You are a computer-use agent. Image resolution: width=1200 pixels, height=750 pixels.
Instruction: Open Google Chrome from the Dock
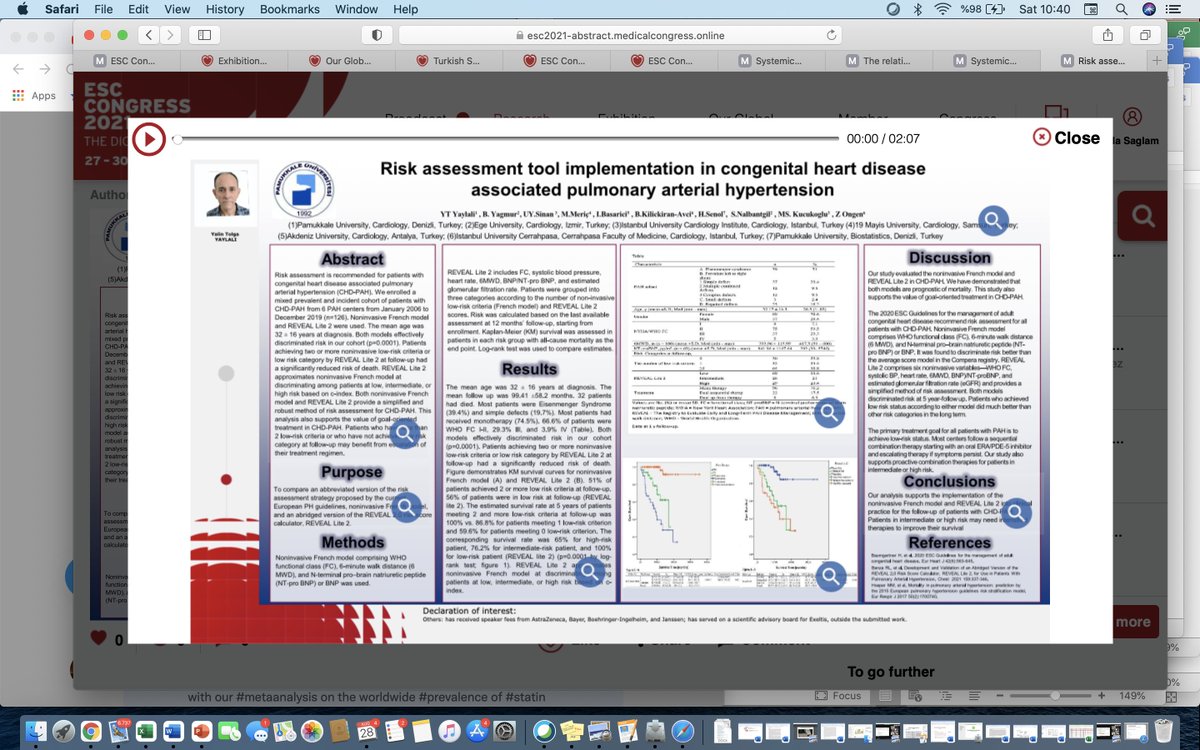91,730
